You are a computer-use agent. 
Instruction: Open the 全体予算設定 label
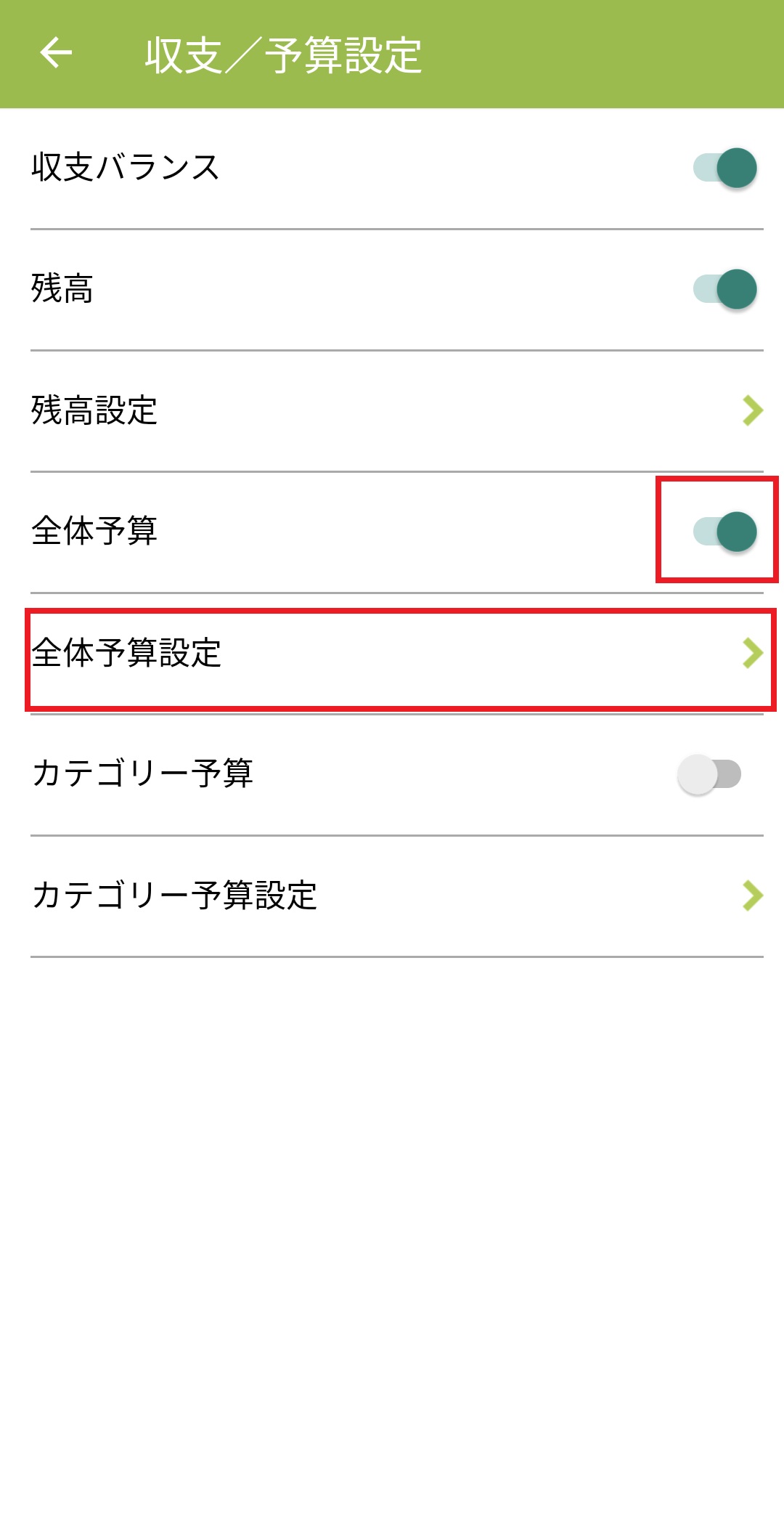126,653
